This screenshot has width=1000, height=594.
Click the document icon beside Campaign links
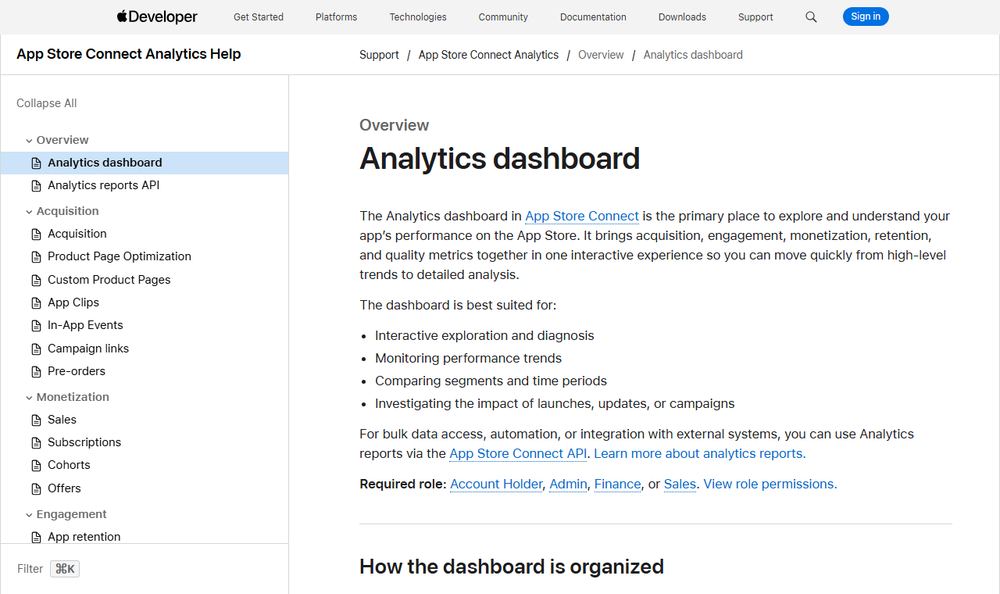(x=36, y=349)
